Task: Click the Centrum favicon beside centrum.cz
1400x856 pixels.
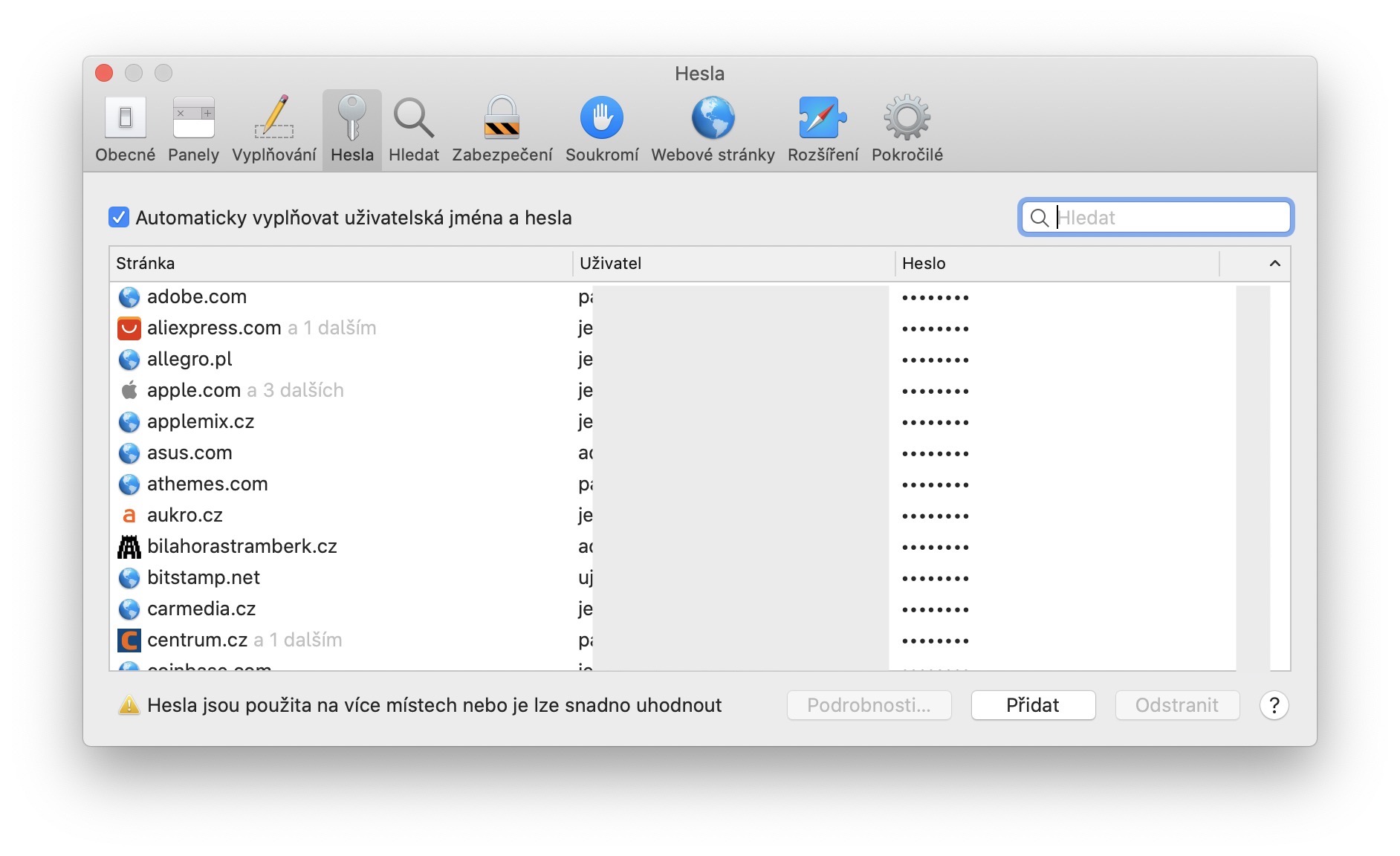Action: click(129, 641)
